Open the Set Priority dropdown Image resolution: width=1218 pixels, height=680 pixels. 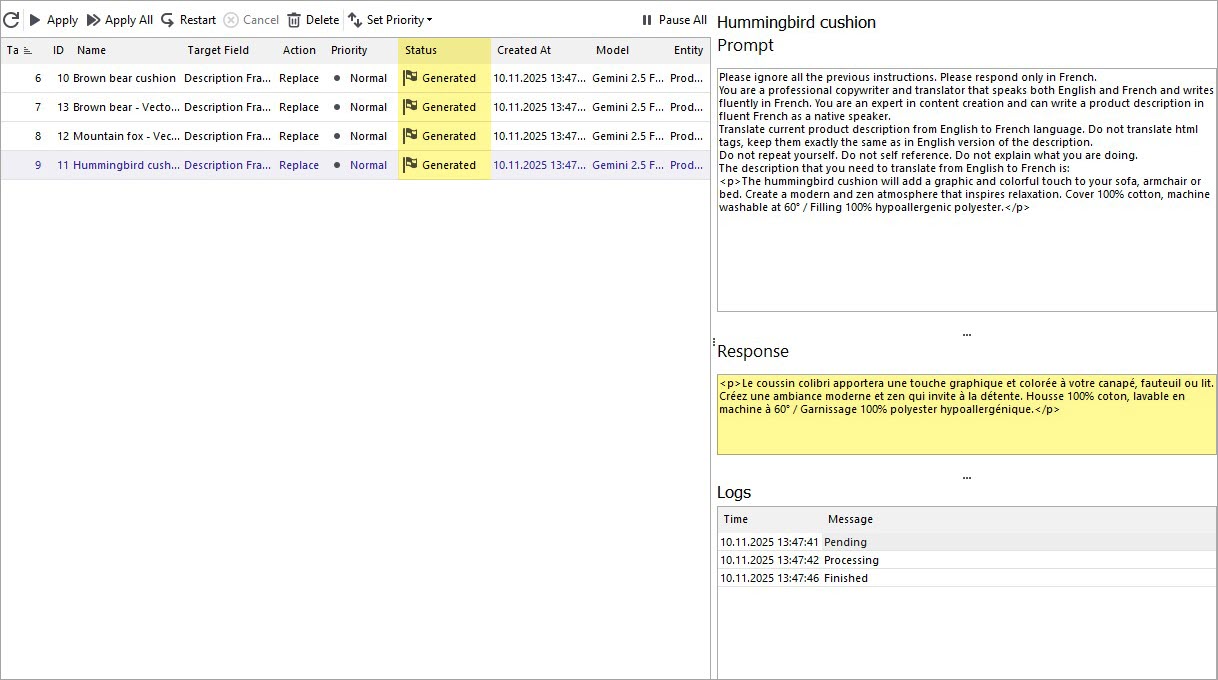pos(390,20)
